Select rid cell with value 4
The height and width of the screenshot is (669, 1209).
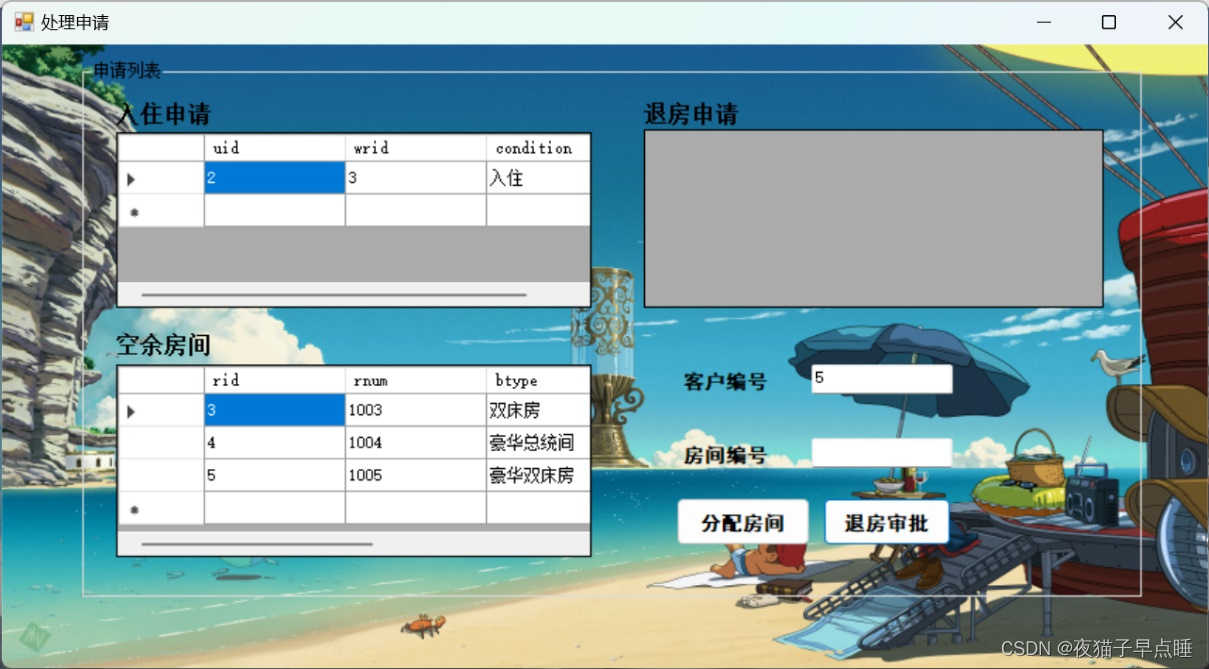coord(275,443)
